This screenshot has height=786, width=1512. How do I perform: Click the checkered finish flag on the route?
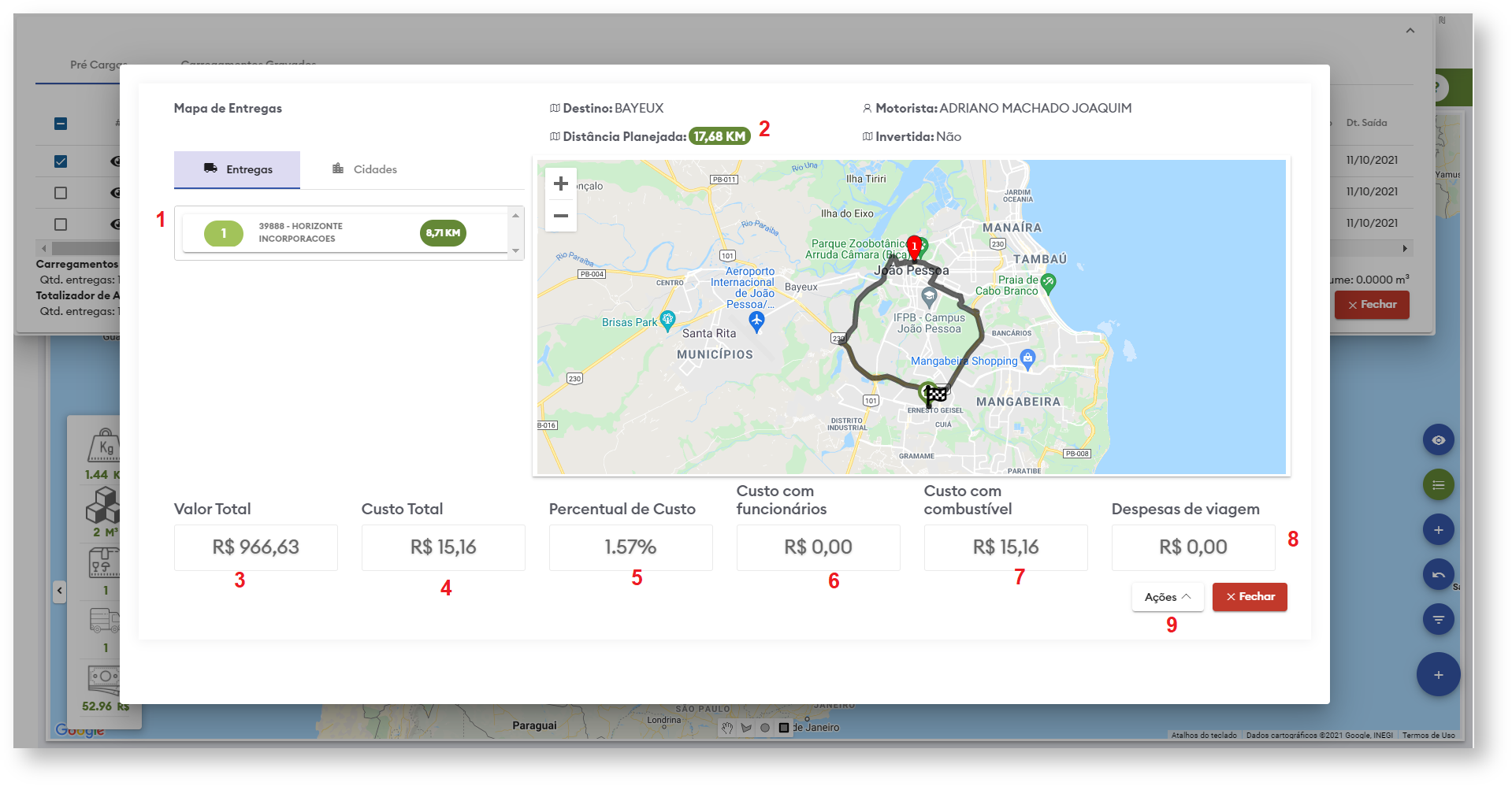pyautogui.click(x=936, y=393)
